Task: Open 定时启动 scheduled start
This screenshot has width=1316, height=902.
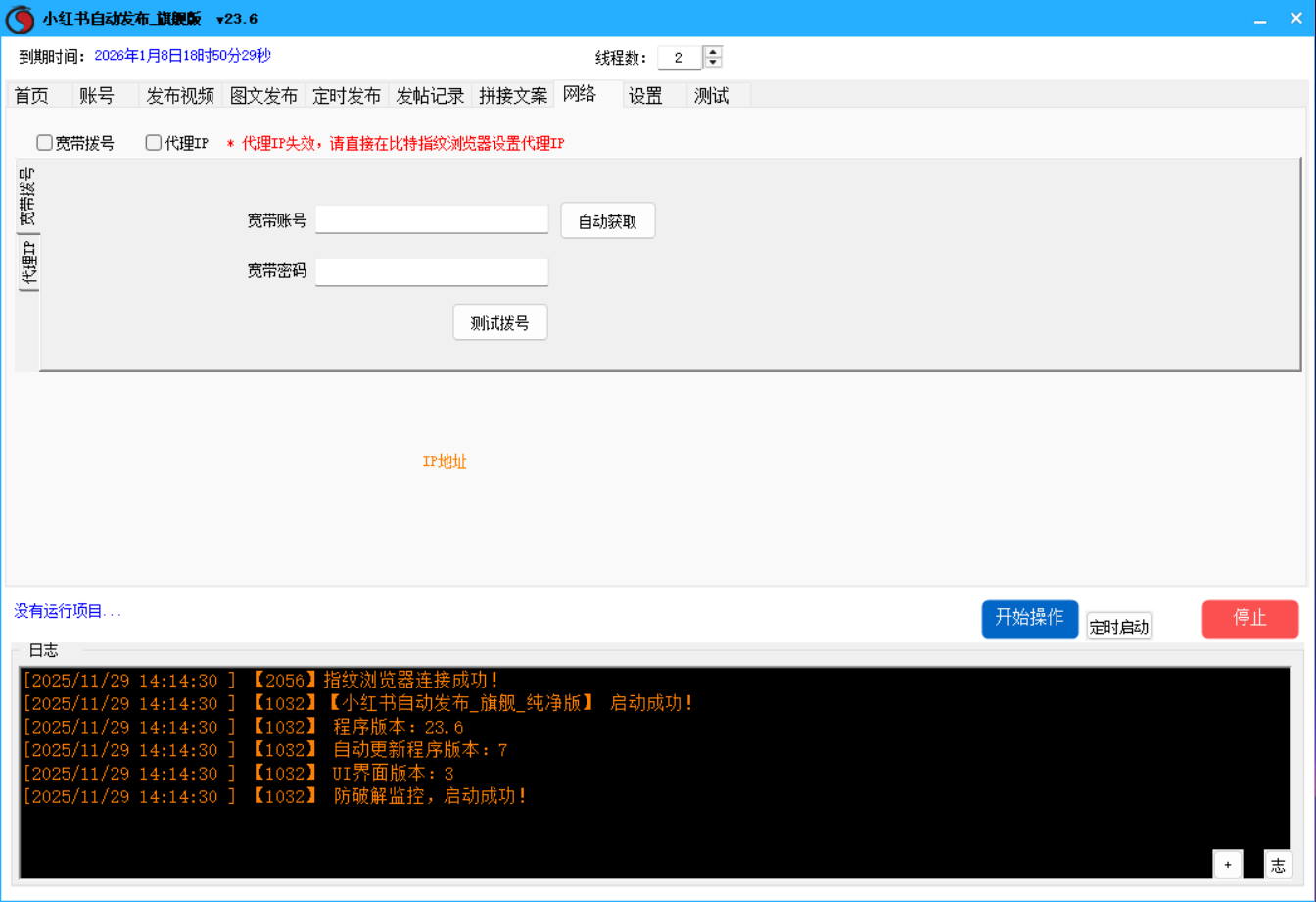Action: (1118, 627)
